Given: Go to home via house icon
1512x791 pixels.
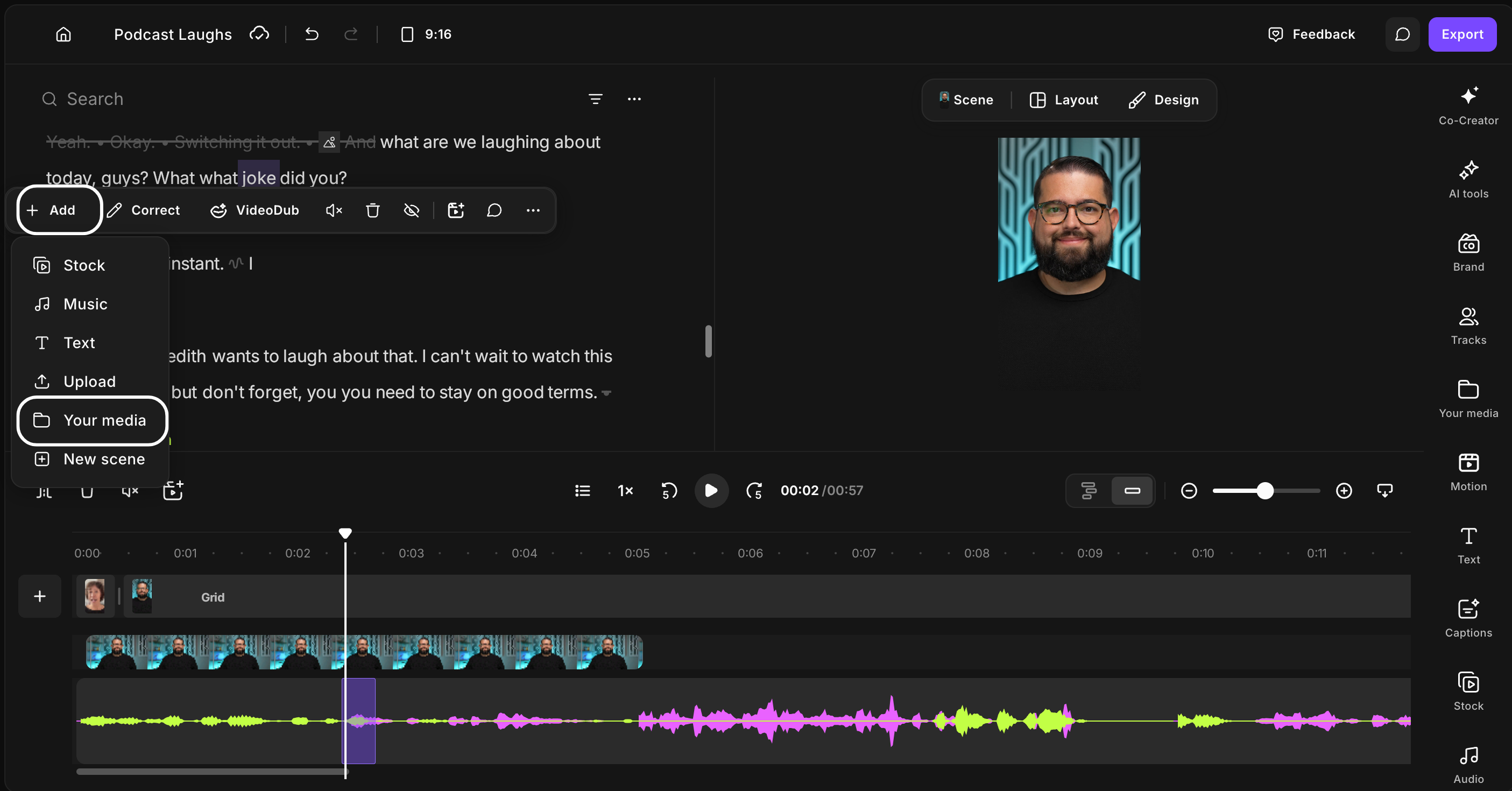Looking at the screenshot, I should tap(63, 34).
